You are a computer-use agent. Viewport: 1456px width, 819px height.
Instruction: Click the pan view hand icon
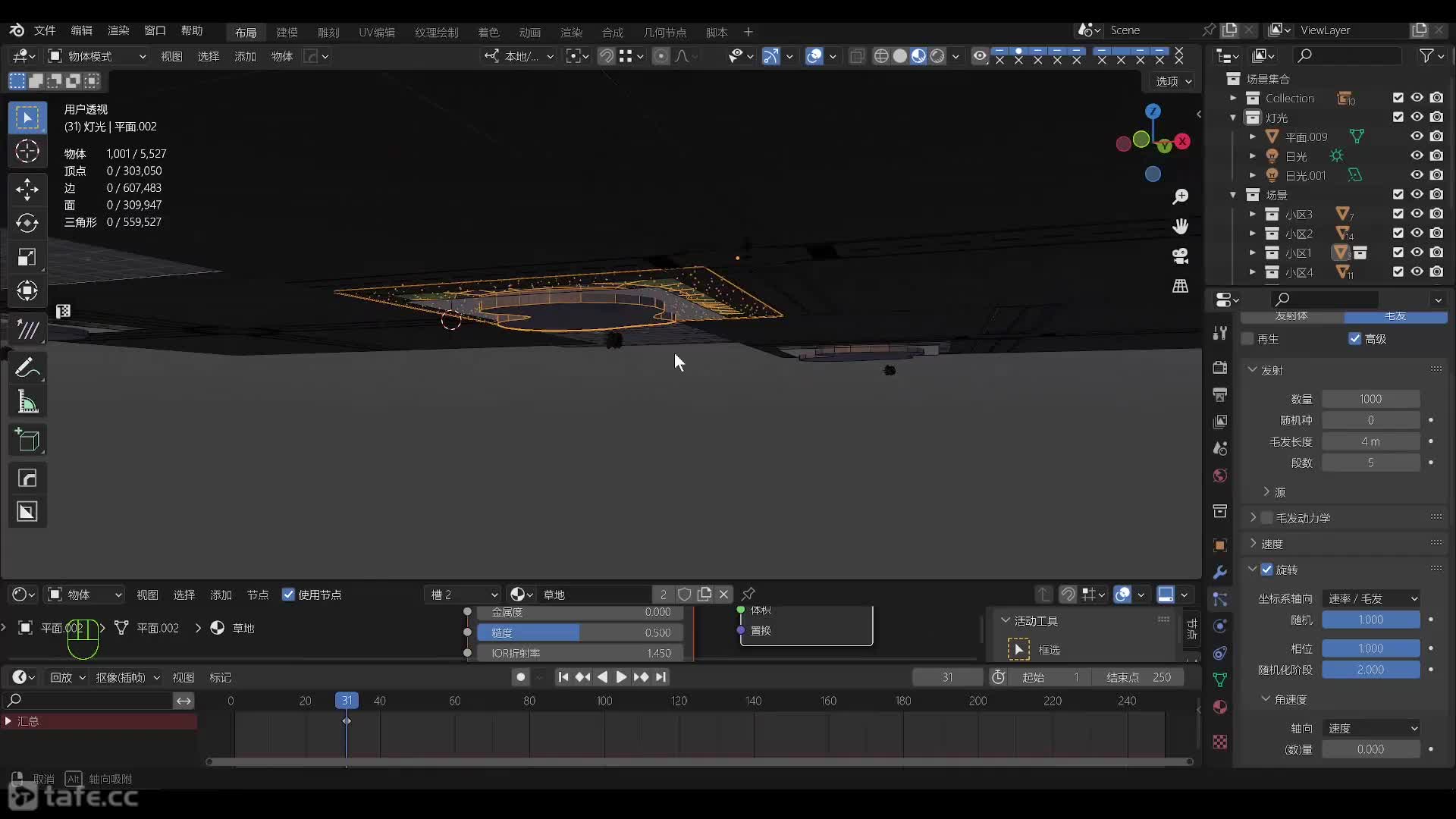(1180, 226)
